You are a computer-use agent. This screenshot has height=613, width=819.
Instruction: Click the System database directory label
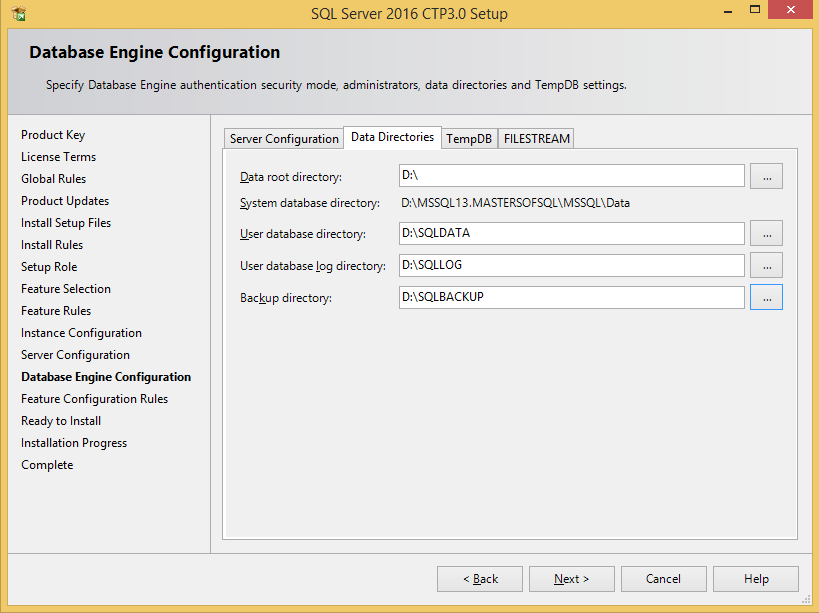pos(310,203)
